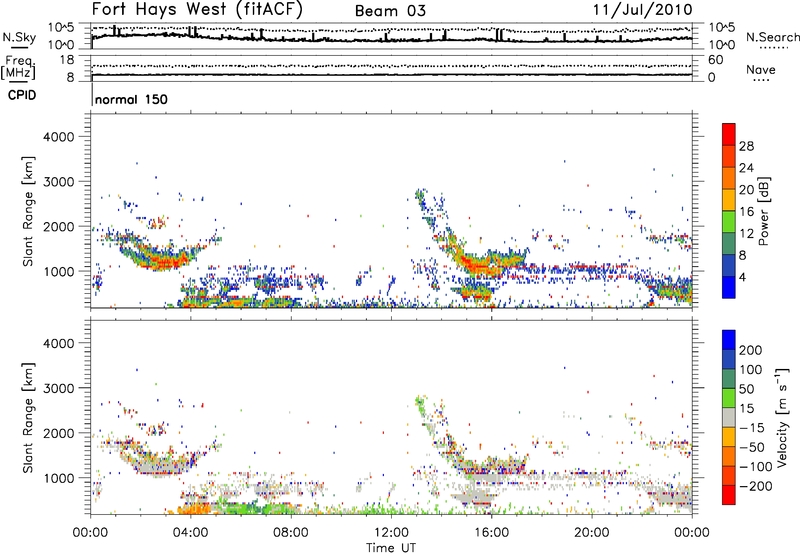
Task: Pick the bright blue bottom power colorbar segment
Action: click(x=729, y=287)
